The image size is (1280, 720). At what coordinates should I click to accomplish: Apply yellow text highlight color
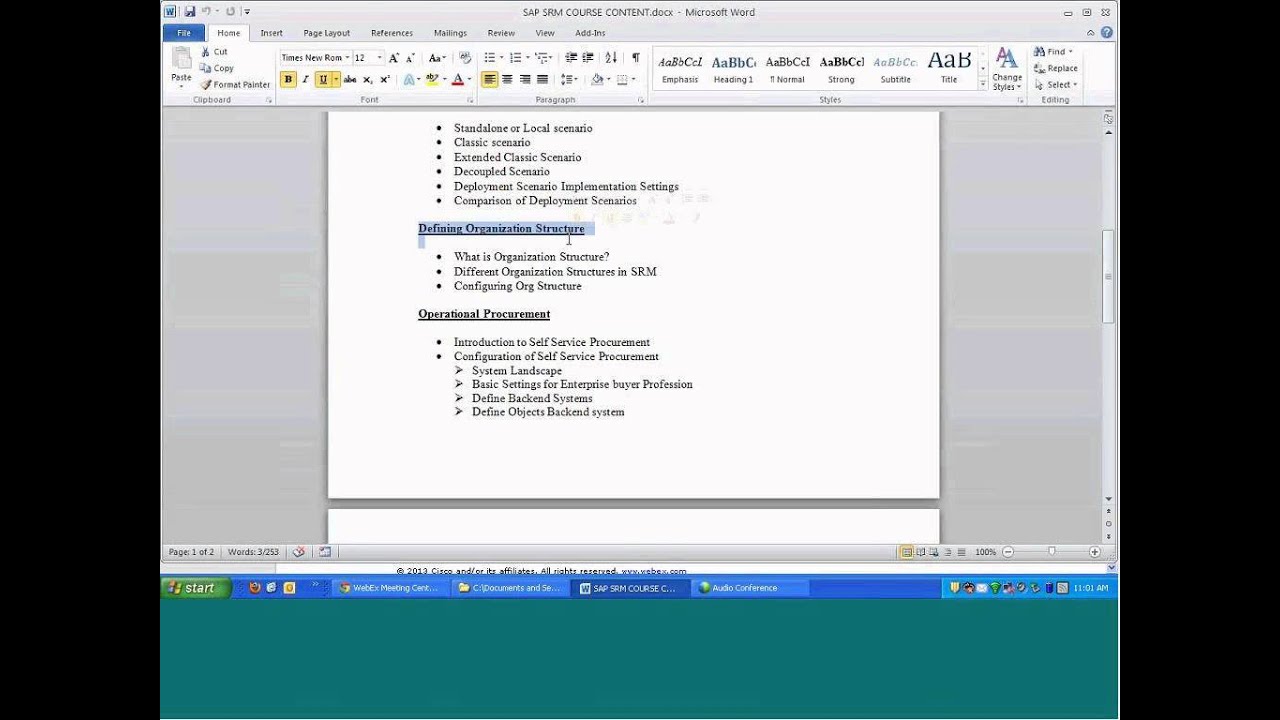click(432, 80)
